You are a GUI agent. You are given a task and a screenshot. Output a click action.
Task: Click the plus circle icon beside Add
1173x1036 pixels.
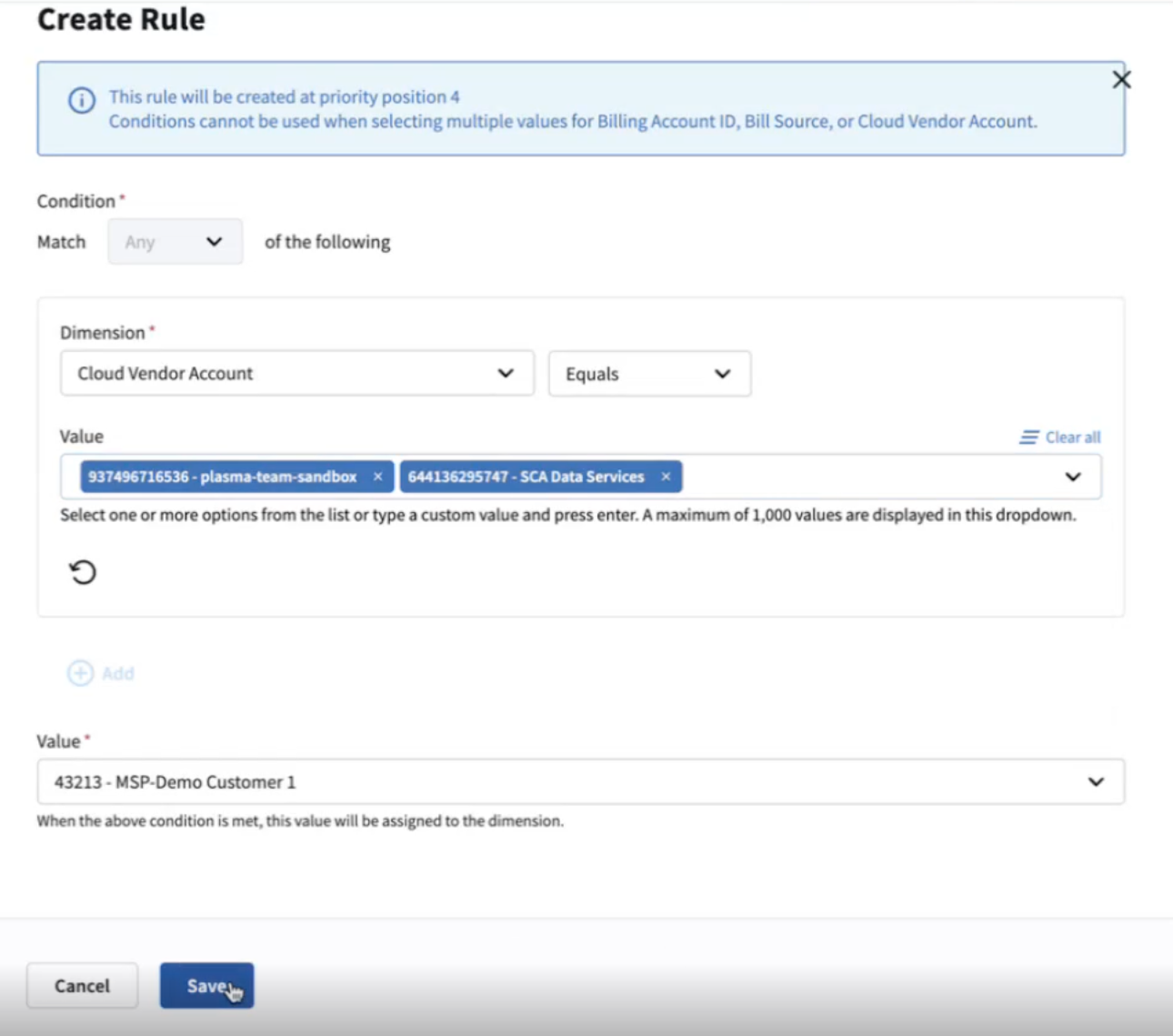[x=80, y=673]
